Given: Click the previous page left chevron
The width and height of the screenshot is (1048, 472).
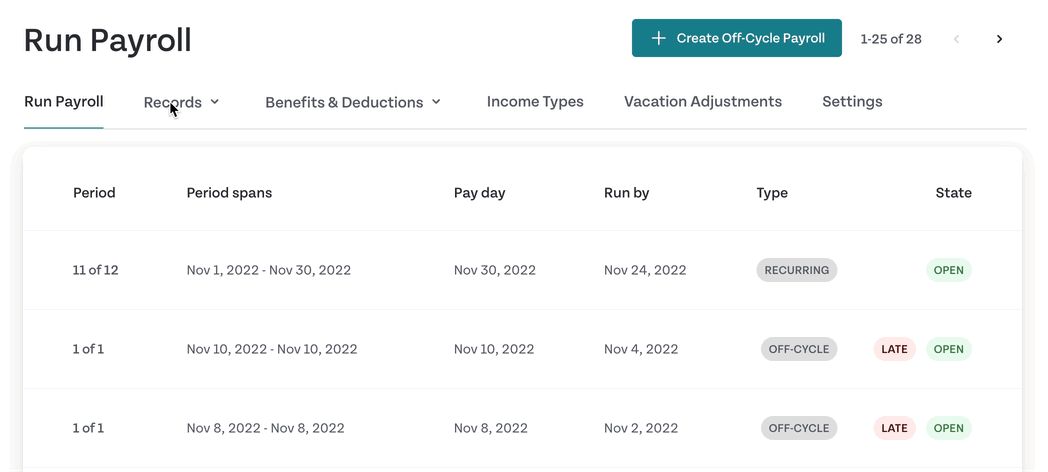Looking at the screenshot, I should (x=957, y=39).
